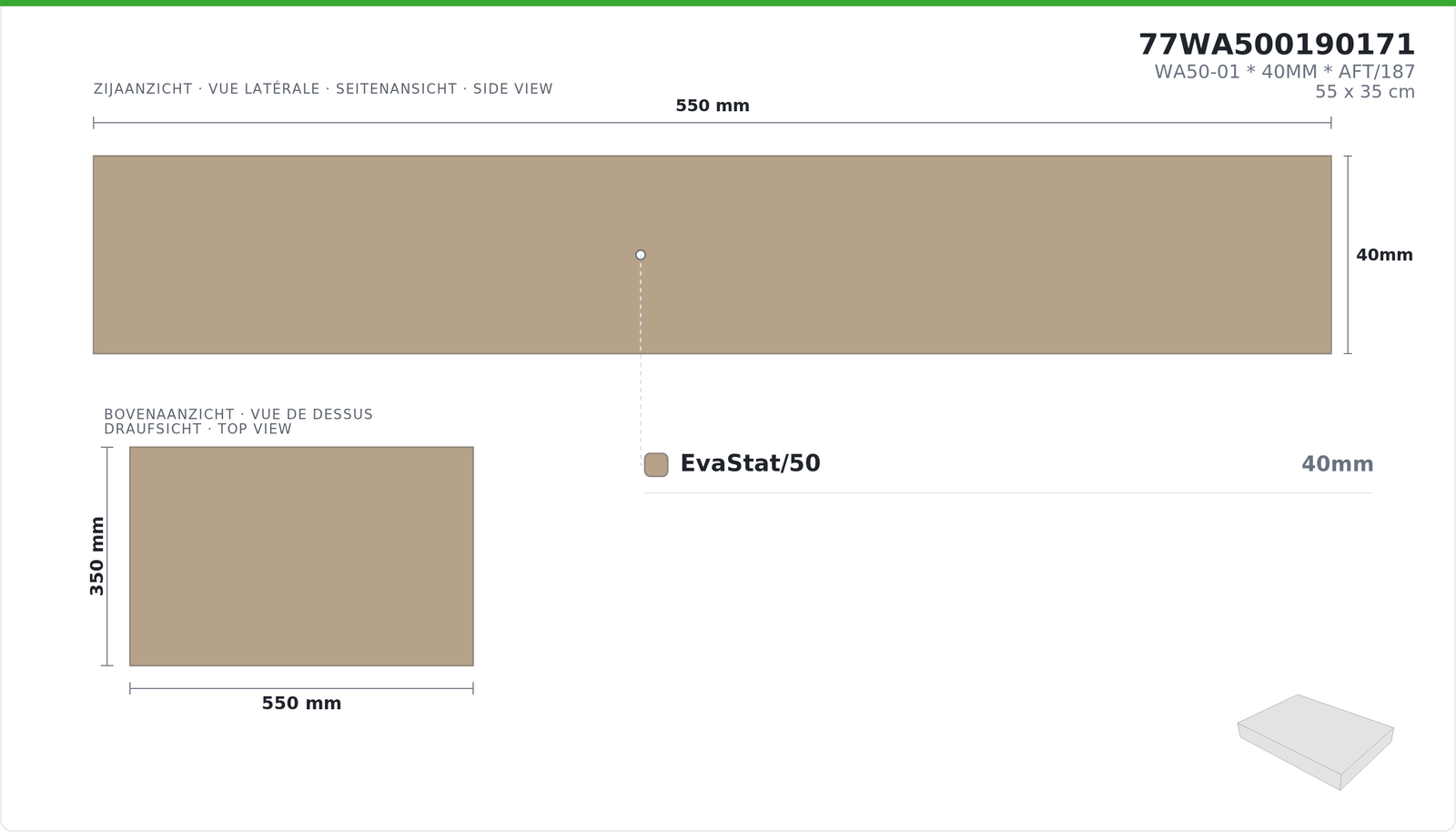Click the 550 mm label above side view
Screen dimensions: 1456x832
(x=713, y=106)
